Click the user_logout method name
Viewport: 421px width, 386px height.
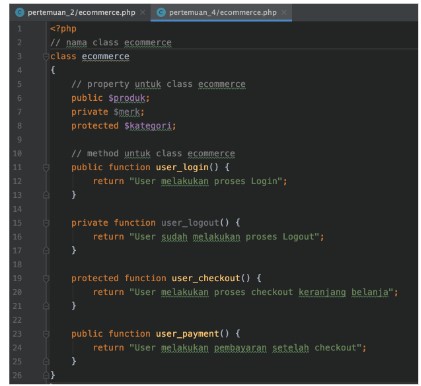pos(190,223)
